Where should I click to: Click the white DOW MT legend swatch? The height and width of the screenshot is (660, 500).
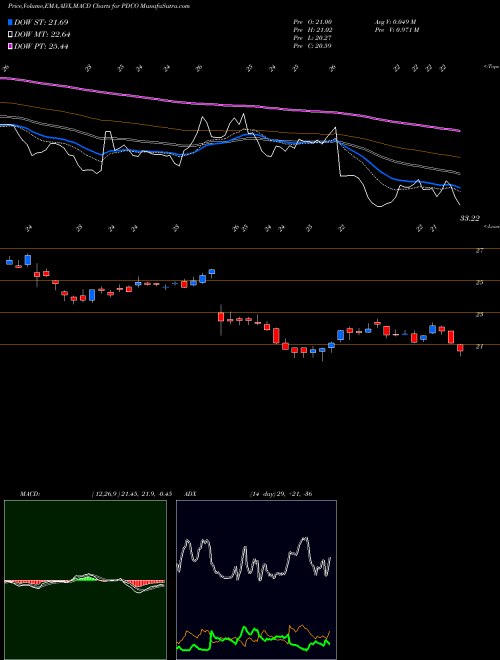[11, 35]
